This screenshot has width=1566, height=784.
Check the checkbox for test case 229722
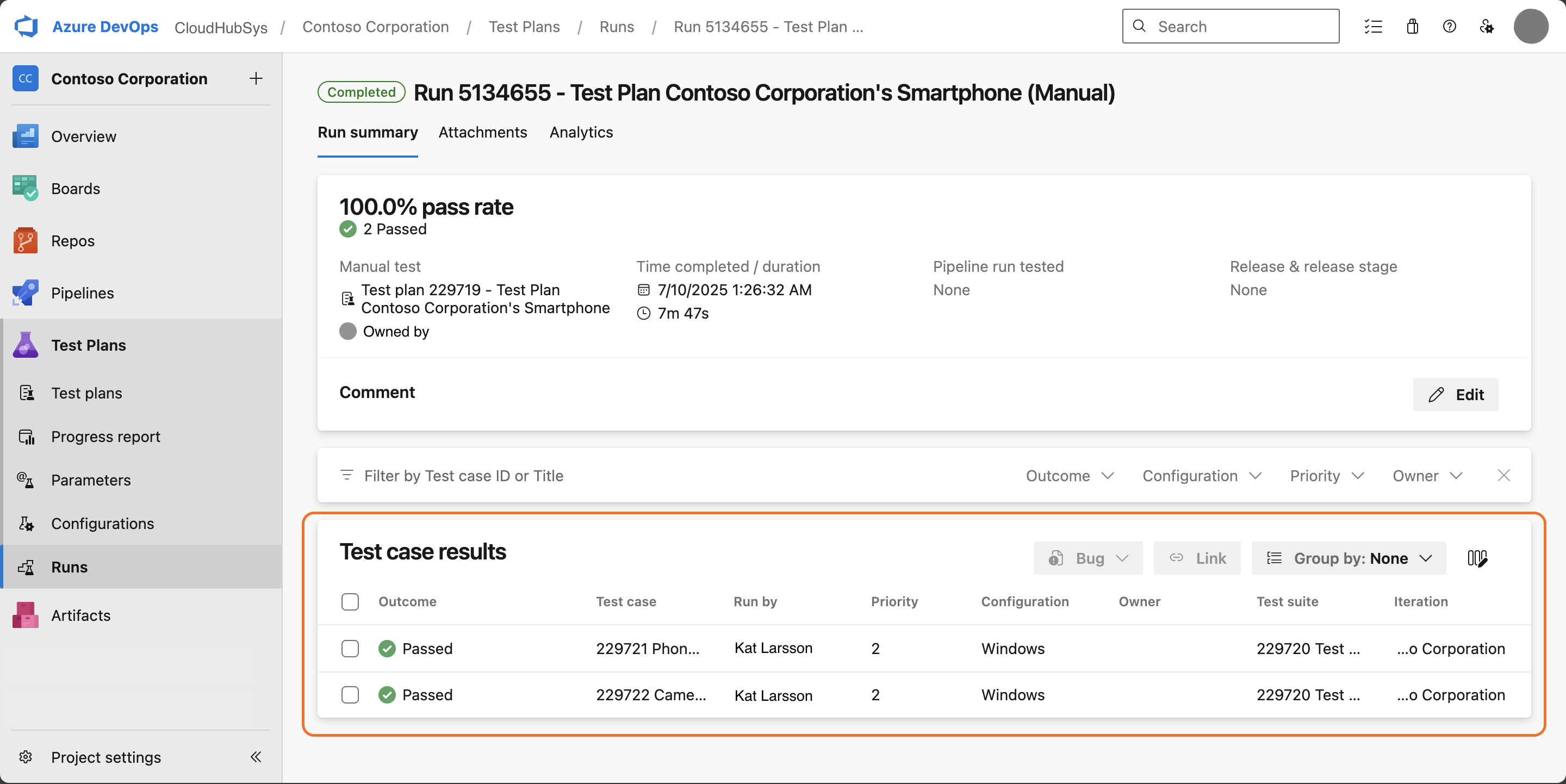[x=350, y=695]
